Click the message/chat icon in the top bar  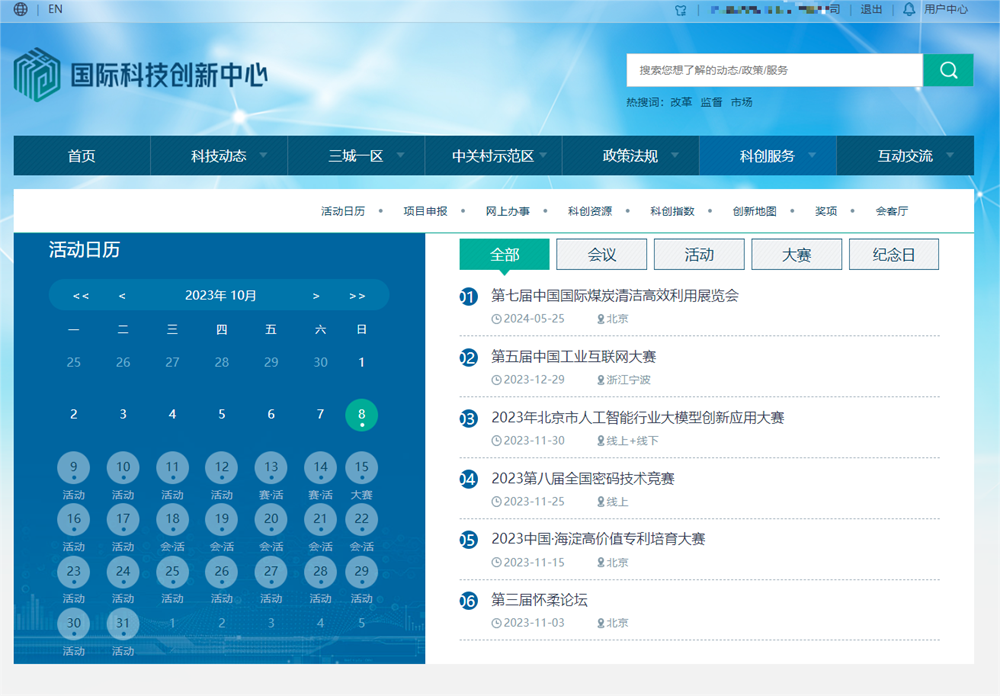[x=680, y=10]
